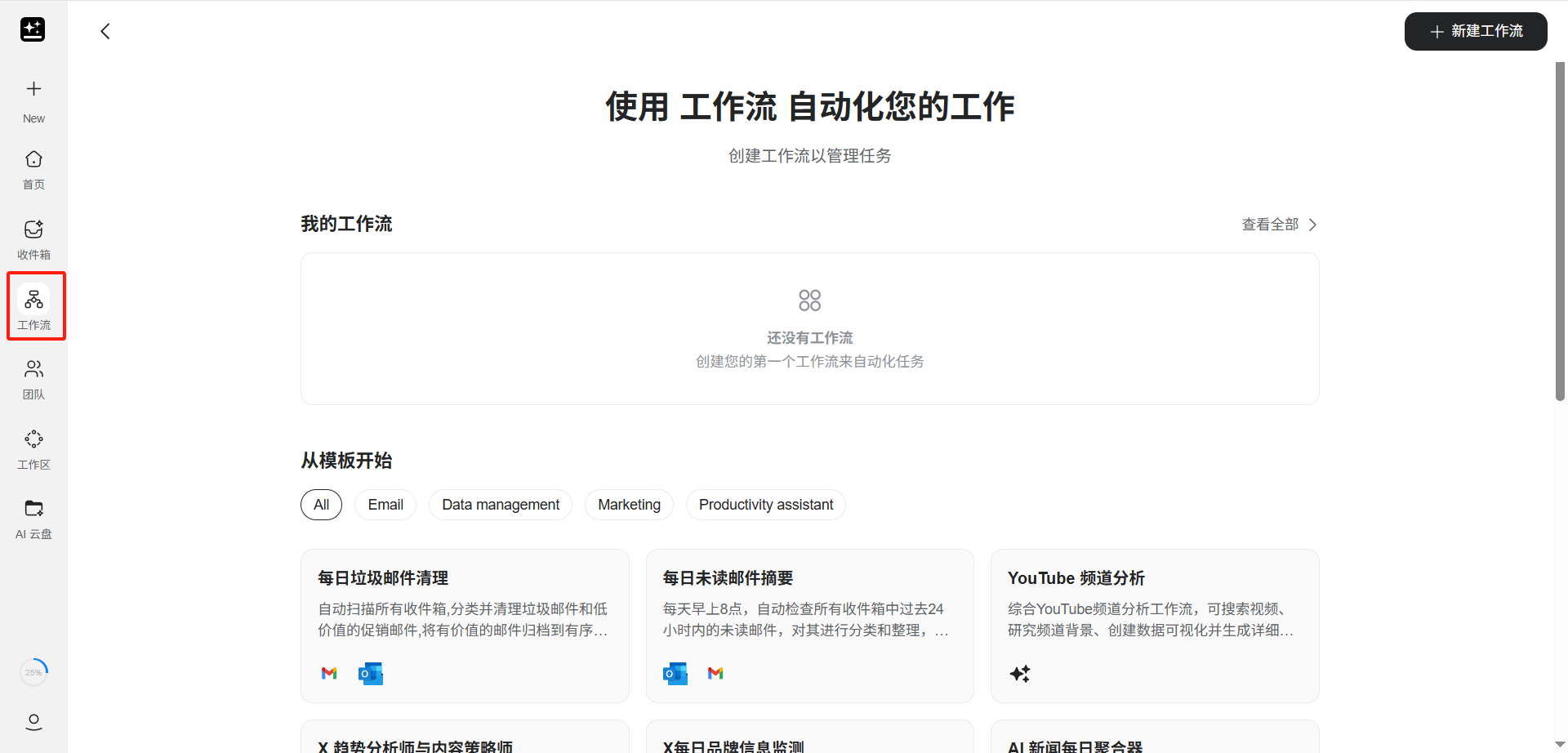Click the user profile icon
This screenshot has width=1568, height=753.
click(x=33, y=722)
